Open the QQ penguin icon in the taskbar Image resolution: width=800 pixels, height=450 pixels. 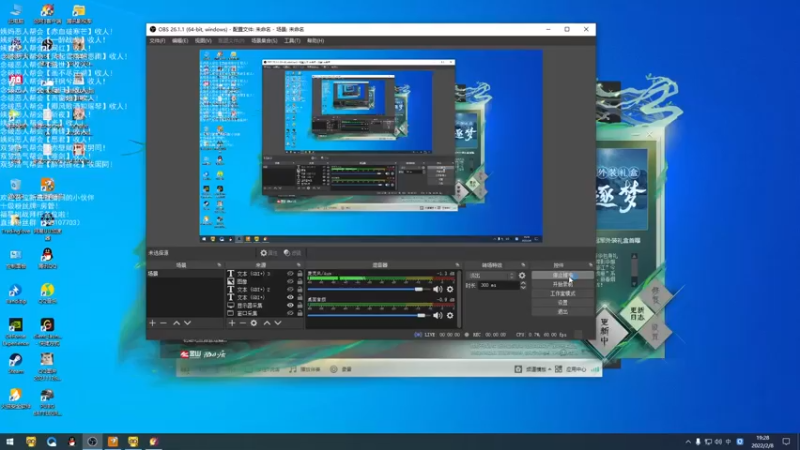click(71, 441)
